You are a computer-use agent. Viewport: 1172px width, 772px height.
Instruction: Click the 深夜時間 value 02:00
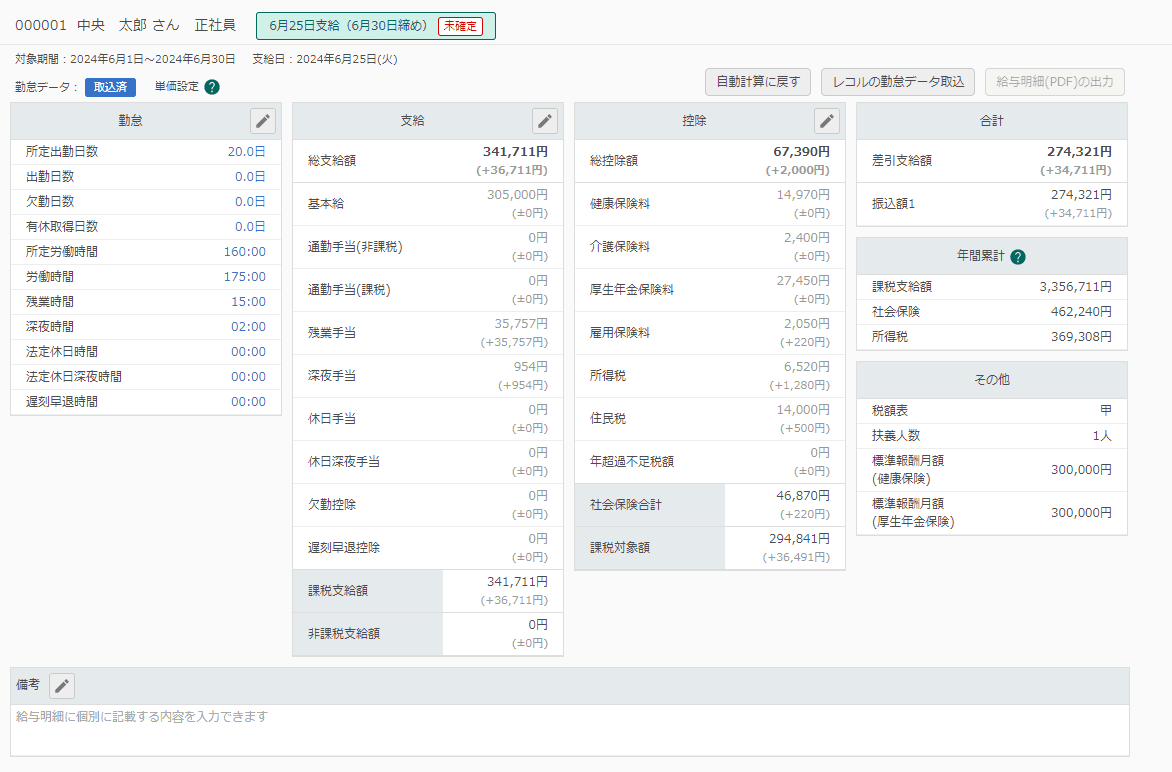[248, 327]
